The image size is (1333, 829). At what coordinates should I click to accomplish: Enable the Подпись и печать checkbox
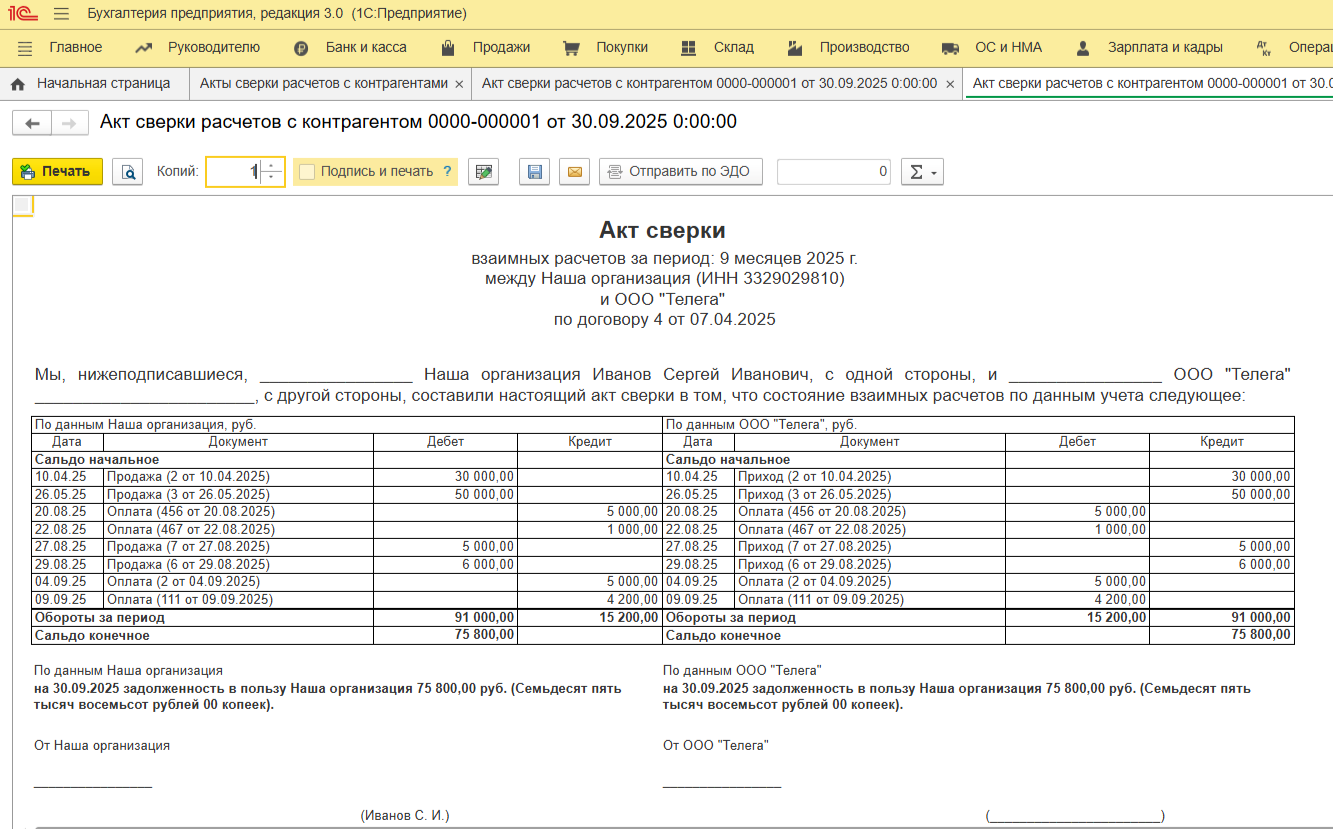click(307, 172)
